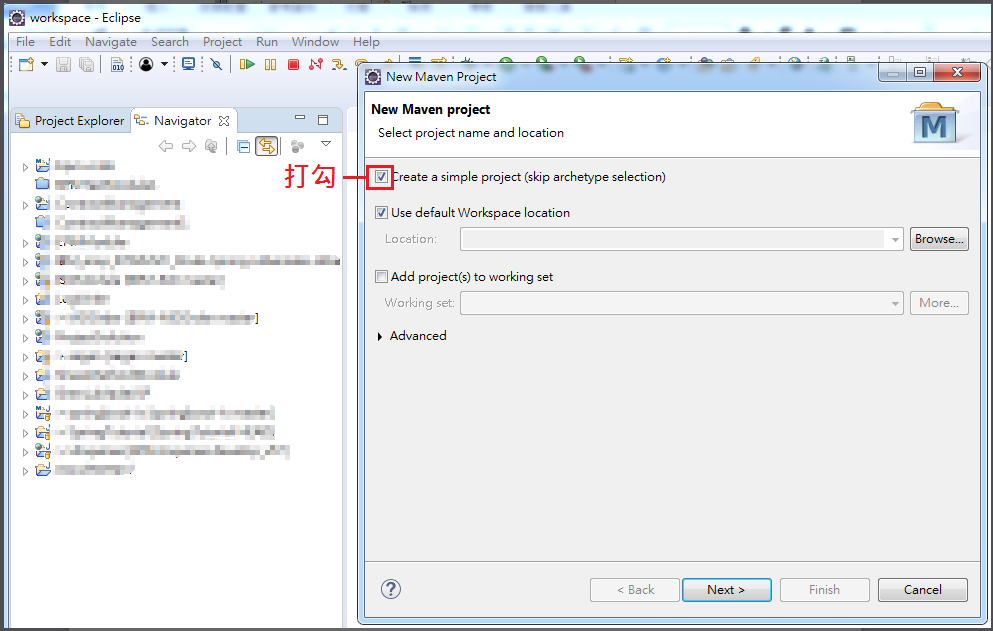Image resolution: width=993 pixels, height=631 pixels.
Task: Expand the Advanced section
Action: (x=379, y=336)
